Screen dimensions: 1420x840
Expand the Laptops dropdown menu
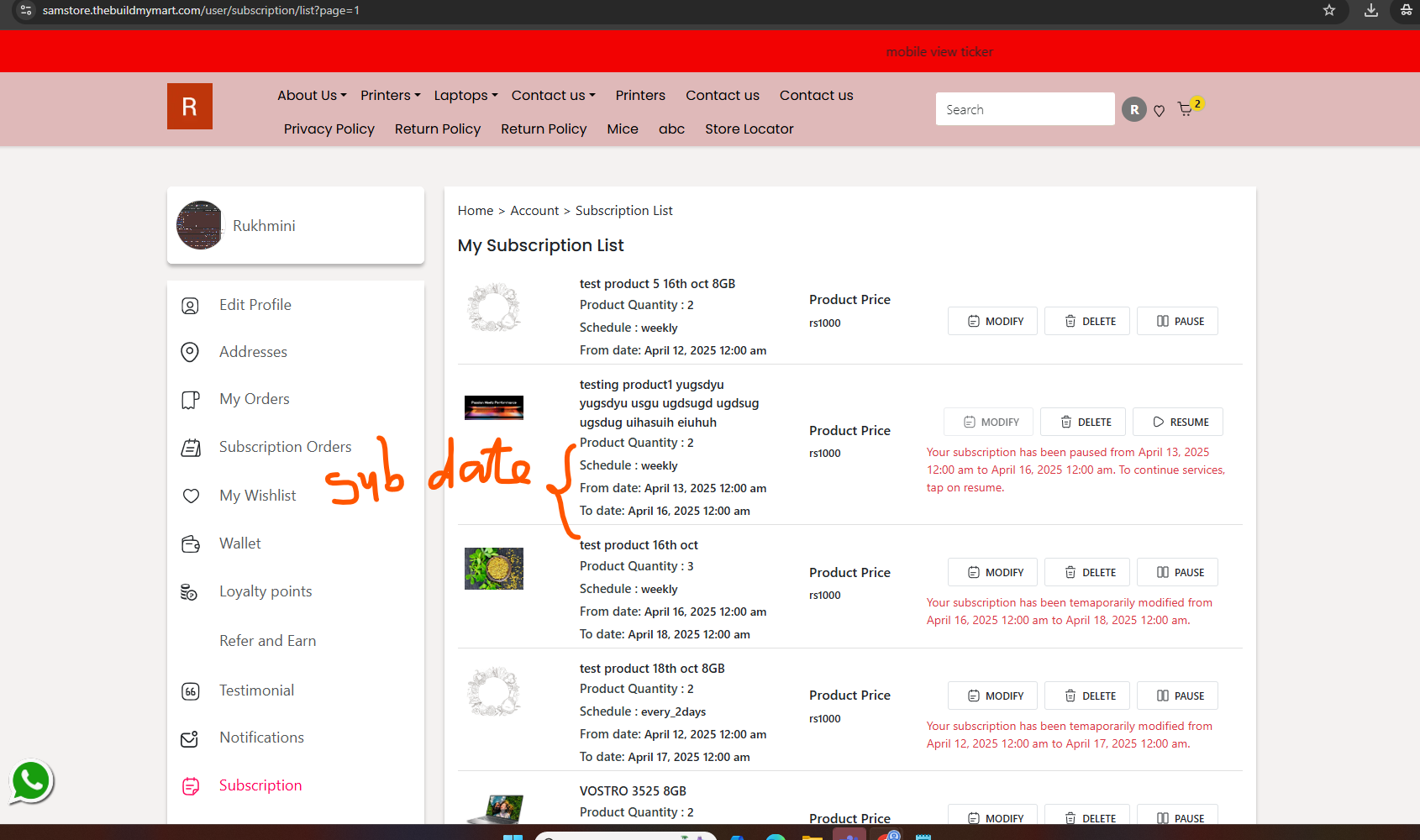pos(466,95)
